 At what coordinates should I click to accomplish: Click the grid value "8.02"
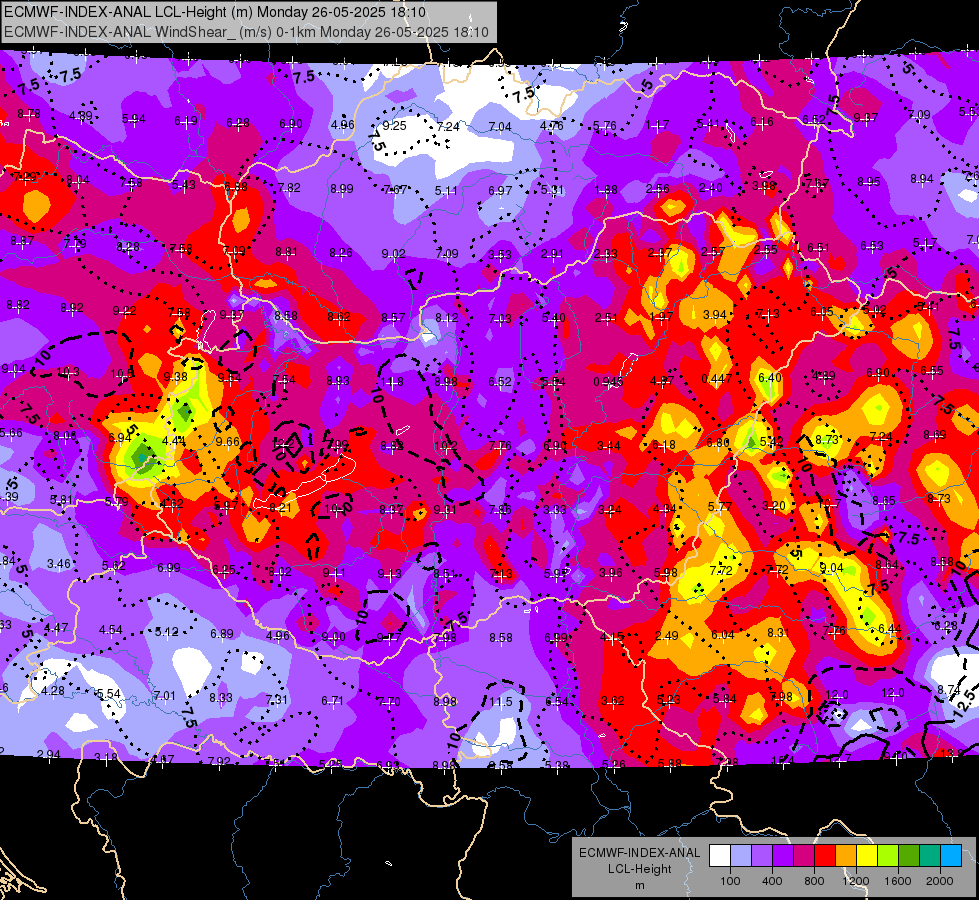(280, 571)
